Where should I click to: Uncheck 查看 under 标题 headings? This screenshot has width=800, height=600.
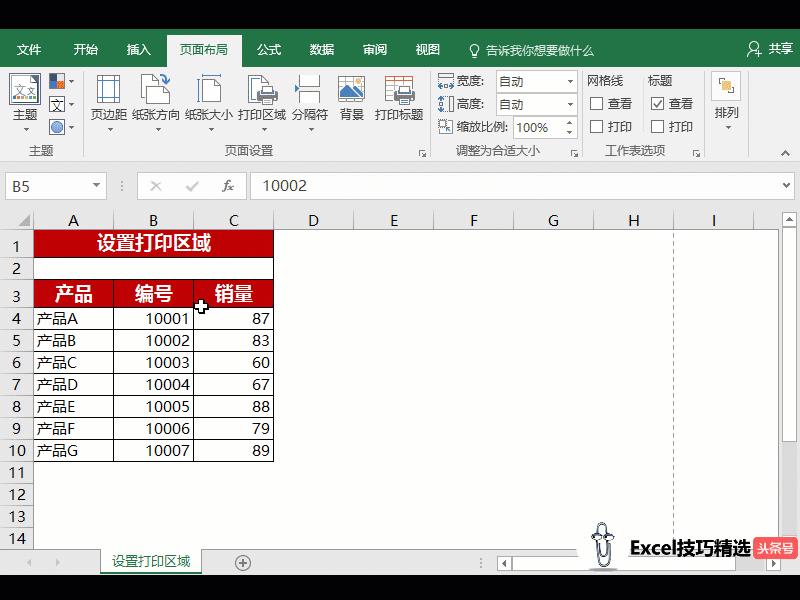[x=655, y=103]
